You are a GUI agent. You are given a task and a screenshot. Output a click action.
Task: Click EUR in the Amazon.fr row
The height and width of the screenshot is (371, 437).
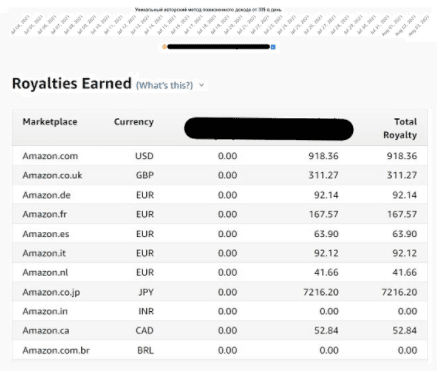coord(145,214)
